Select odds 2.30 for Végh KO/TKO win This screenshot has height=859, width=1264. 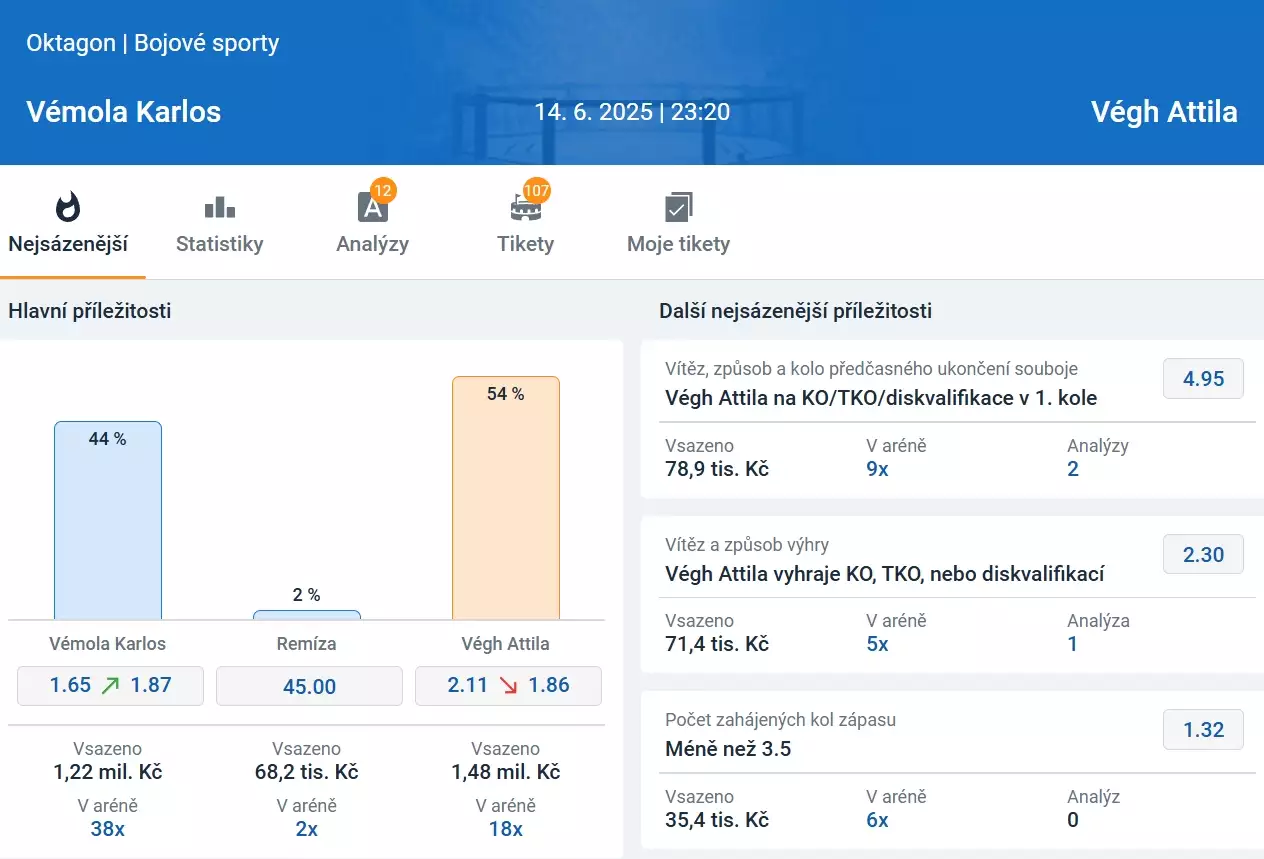coord(1203,554)
